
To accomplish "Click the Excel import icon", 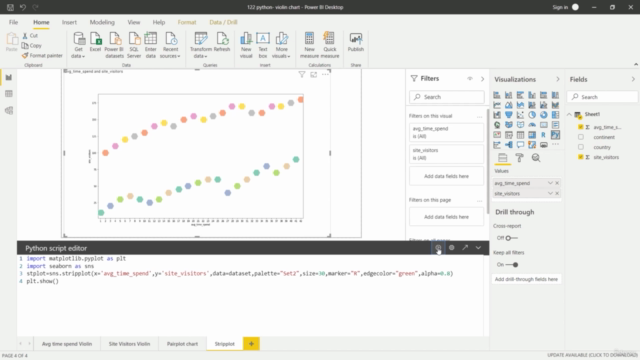I will point(95,42).
